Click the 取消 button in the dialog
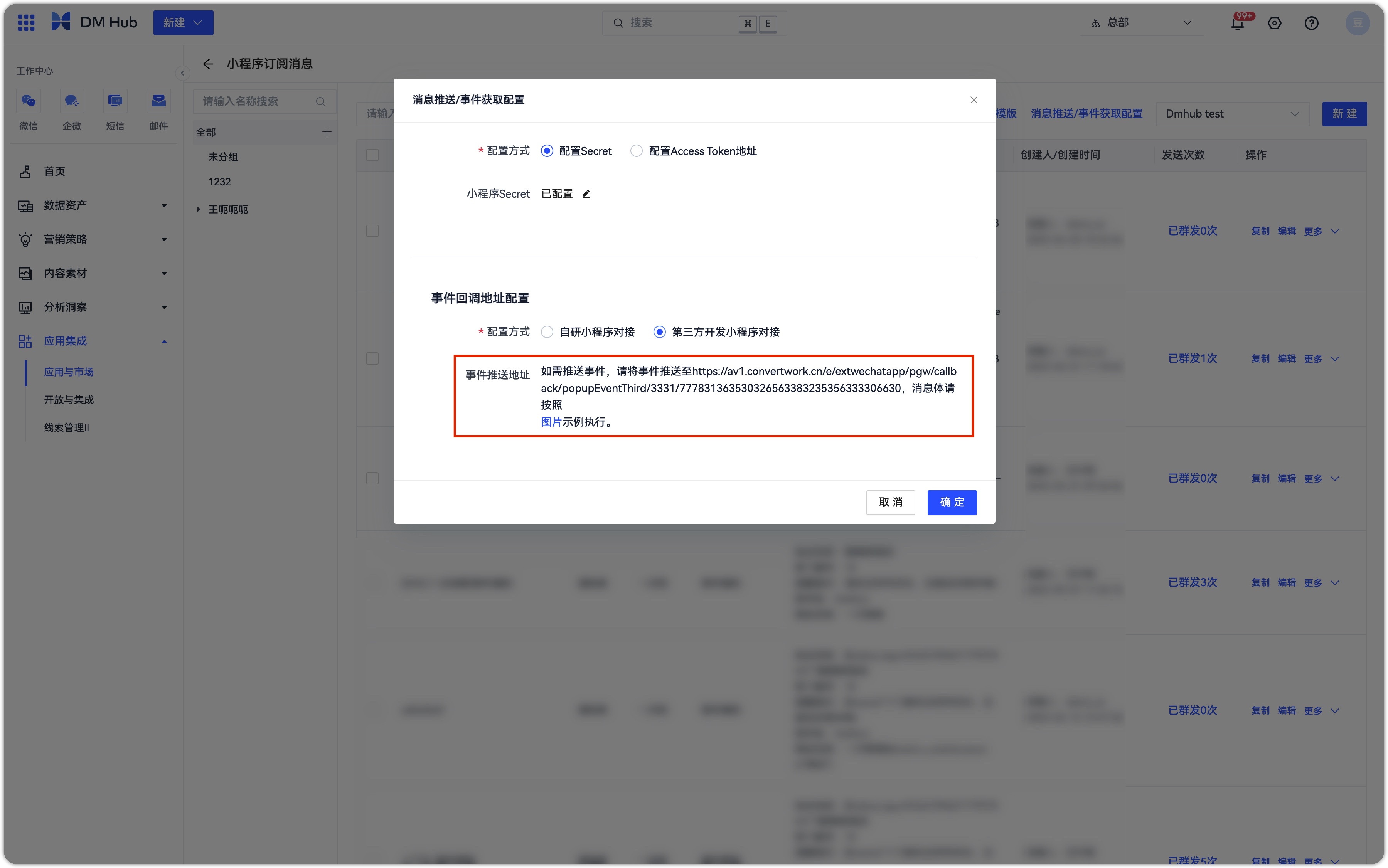Image resolution: width=1388 pixels, height=868 pixels. pyautogui.click(x=890, y=502)
